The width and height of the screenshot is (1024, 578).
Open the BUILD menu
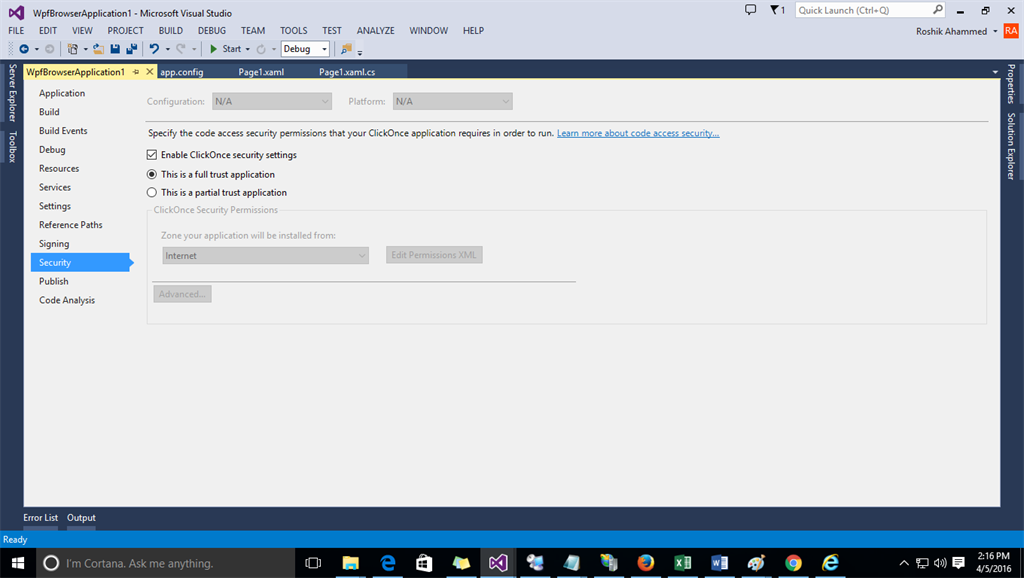(170, 31)
